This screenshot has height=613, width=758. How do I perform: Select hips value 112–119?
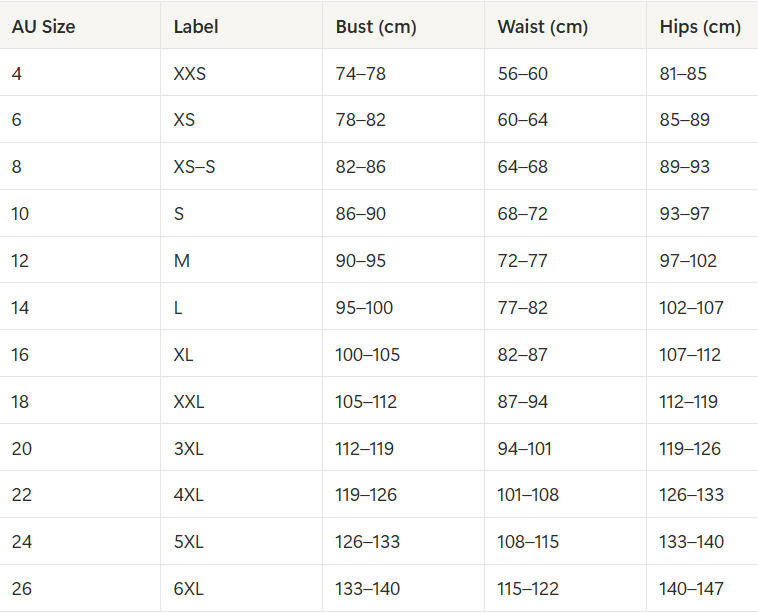(x=689, y=402)
